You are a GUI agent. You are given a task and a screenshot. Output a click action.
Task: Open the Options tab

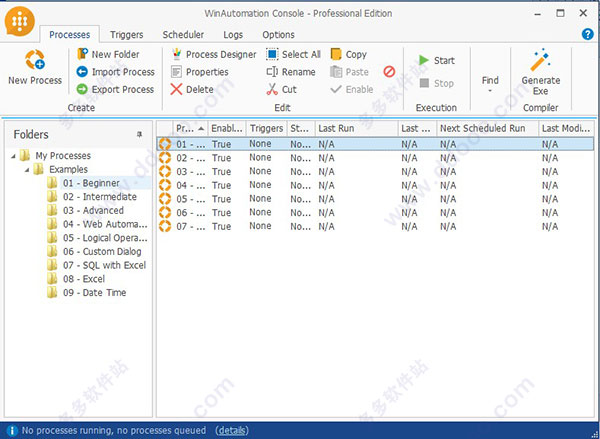pyautogui.click(x=278, y=34)
